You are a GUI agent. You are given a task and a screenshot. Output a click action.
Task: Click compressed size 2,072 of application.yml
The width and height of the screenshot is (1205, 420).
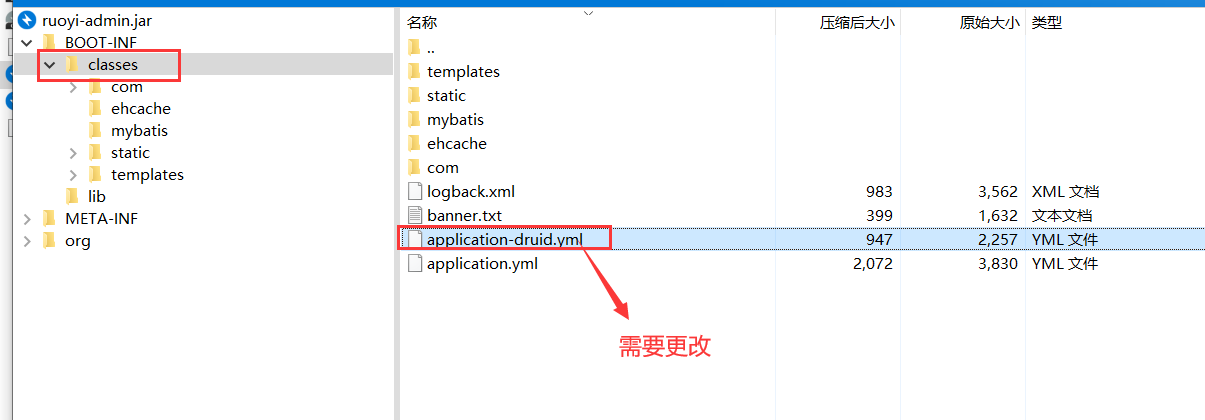[873, 263]
